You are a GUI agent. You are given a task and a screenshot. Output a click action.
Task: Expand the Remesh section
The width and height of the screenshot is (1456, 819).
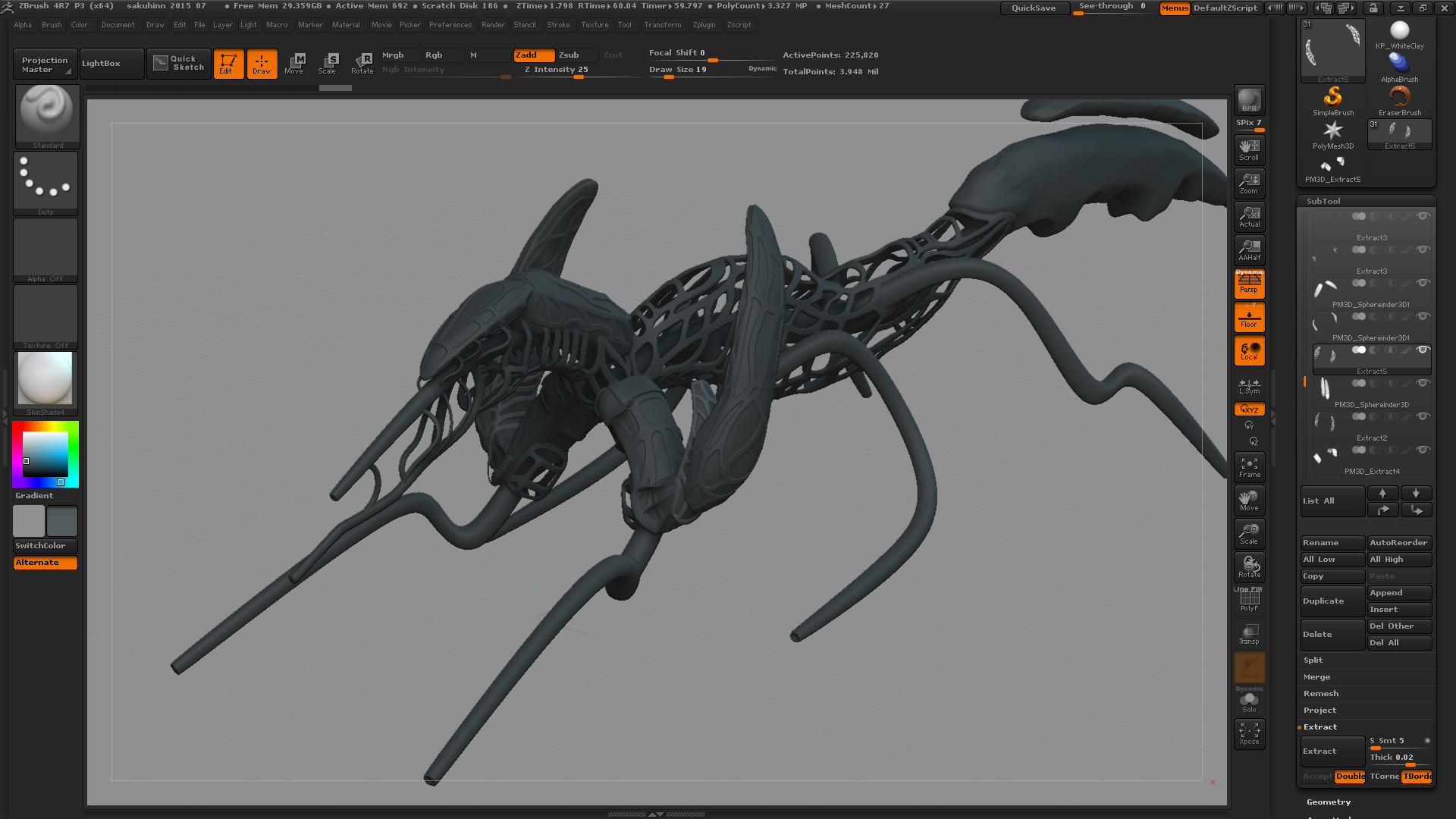(1321, 693)
